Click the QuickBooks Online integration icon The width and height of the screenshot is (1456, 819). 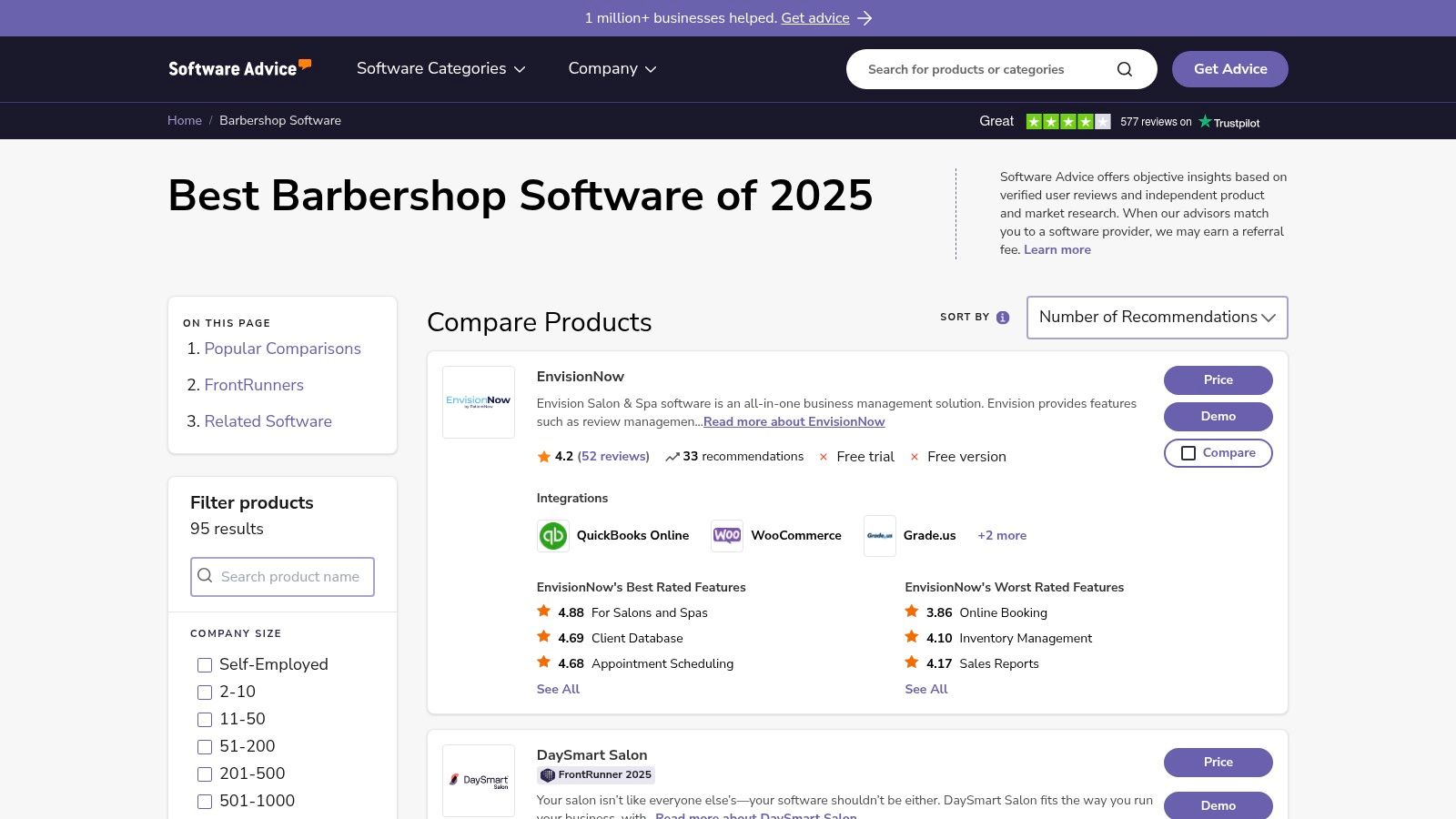pos(553,536)
